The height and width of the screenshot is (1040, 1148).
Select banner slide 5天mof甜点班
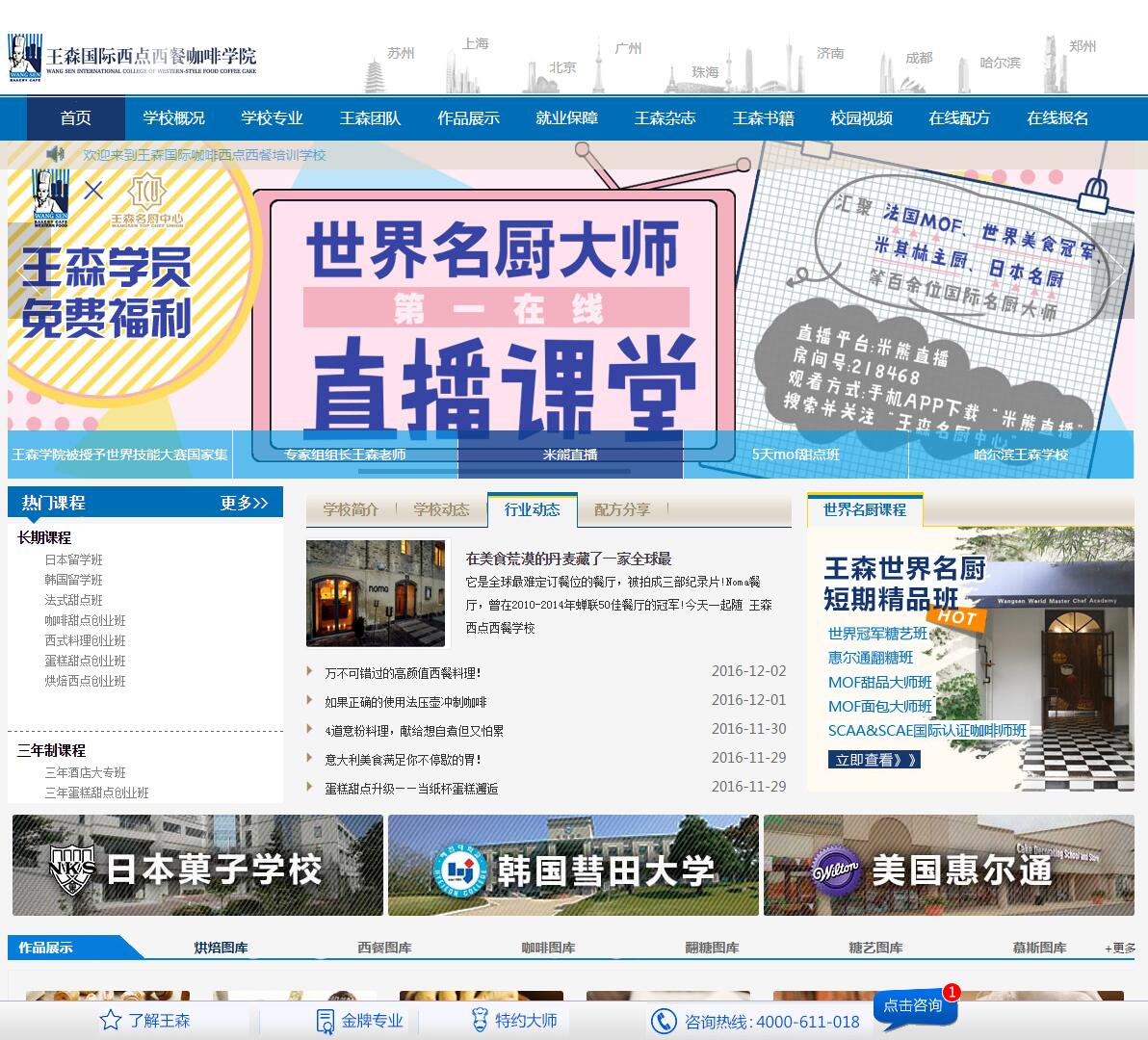796,455
